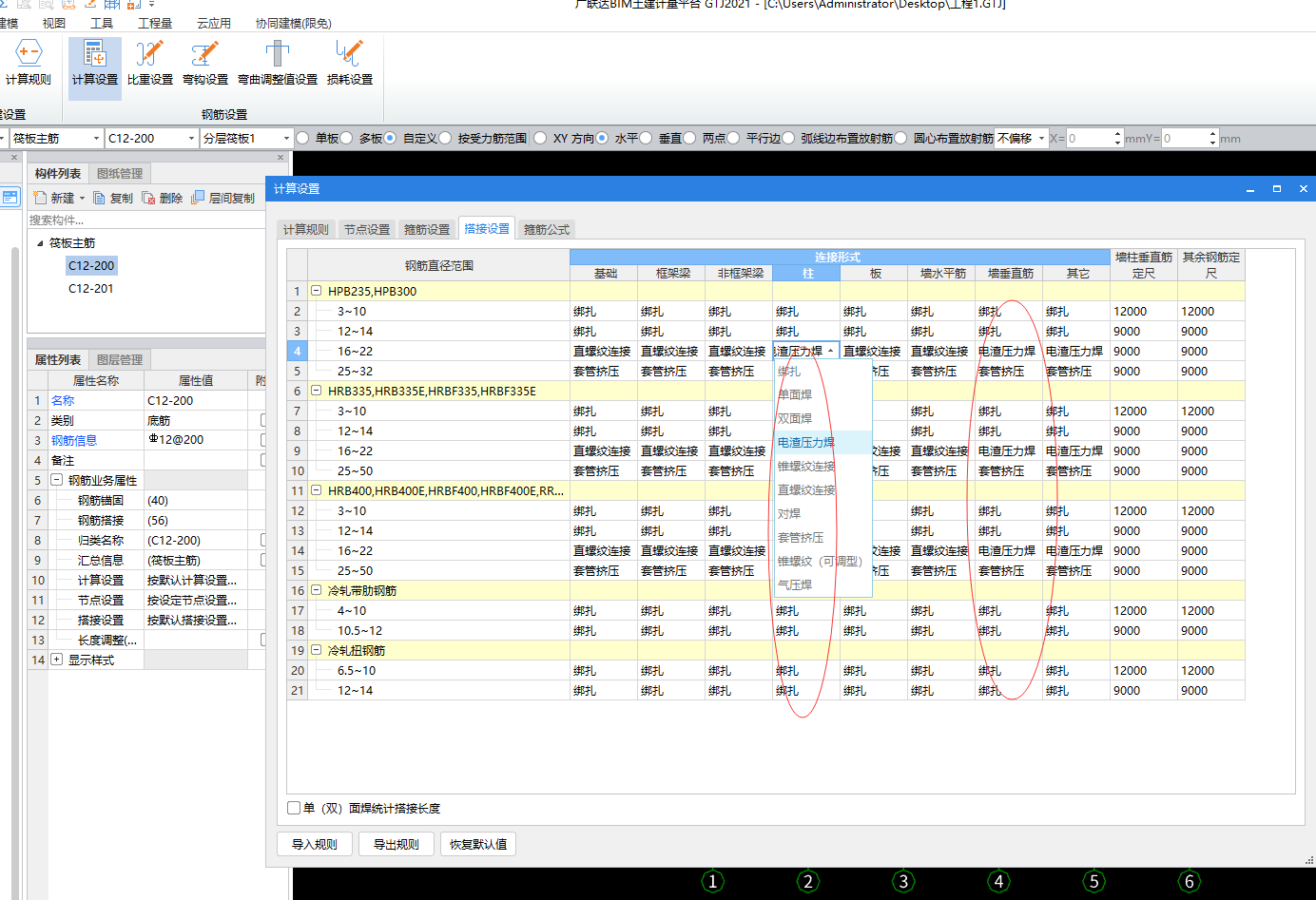This screenshot has width=1316, height=900.
Task: Open the 新建 dropdown arrow
Action: pos(82,198)
